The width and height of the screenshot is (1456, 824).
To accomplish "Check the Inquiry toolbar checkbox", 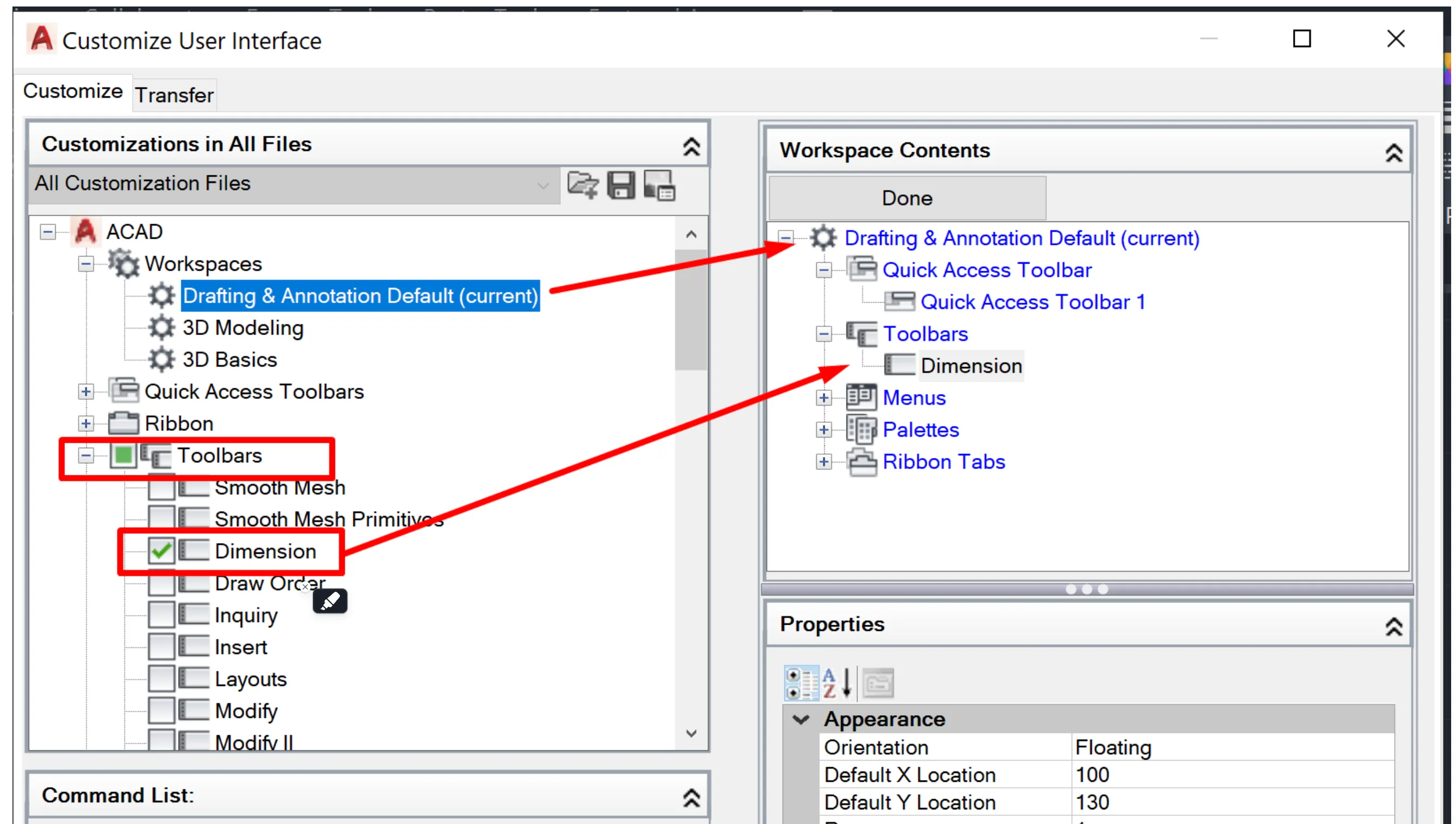I will click(x=162, y=614).
